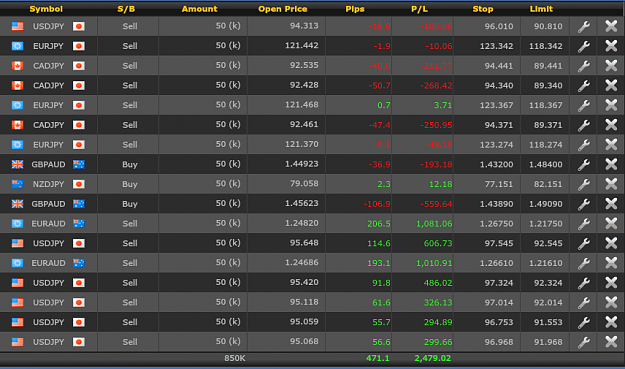Close the CADJPY position opened at 92.535
This screenshot has height=369, width=625.
pyautogui.click(x=611, y=66)
